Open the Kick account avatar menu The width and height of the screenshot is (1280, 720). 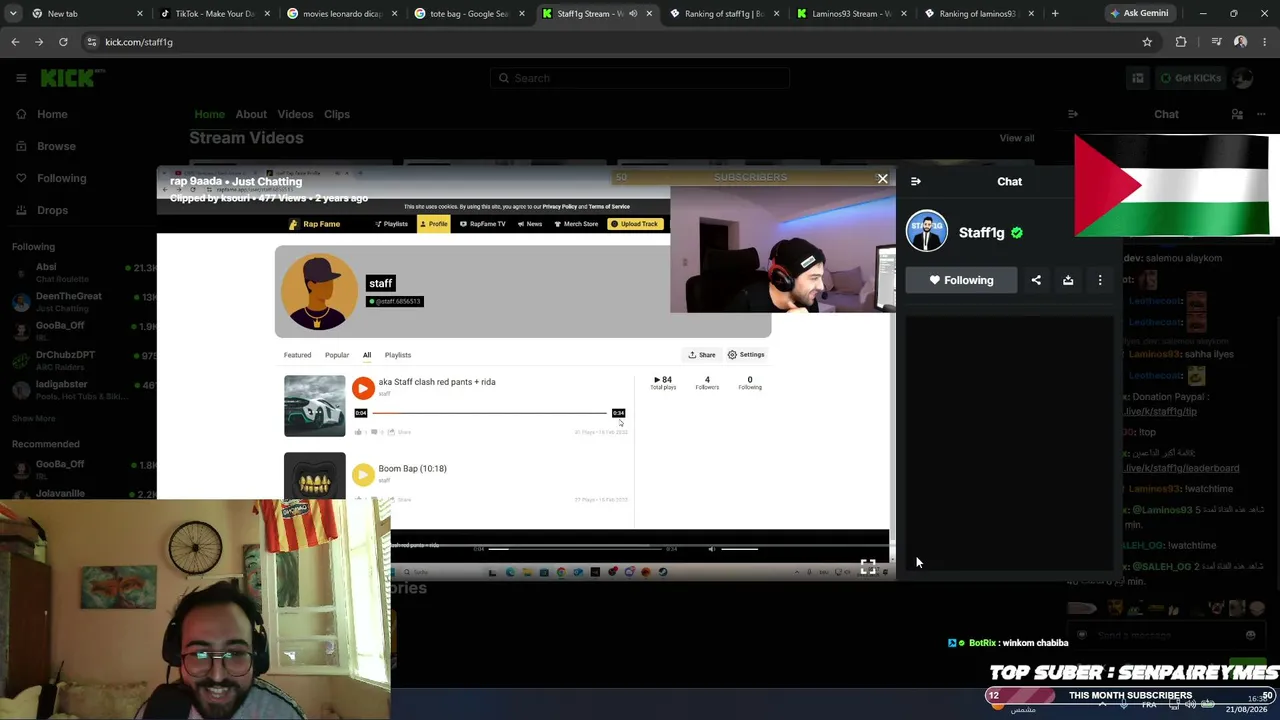[x=1243, y=78]
